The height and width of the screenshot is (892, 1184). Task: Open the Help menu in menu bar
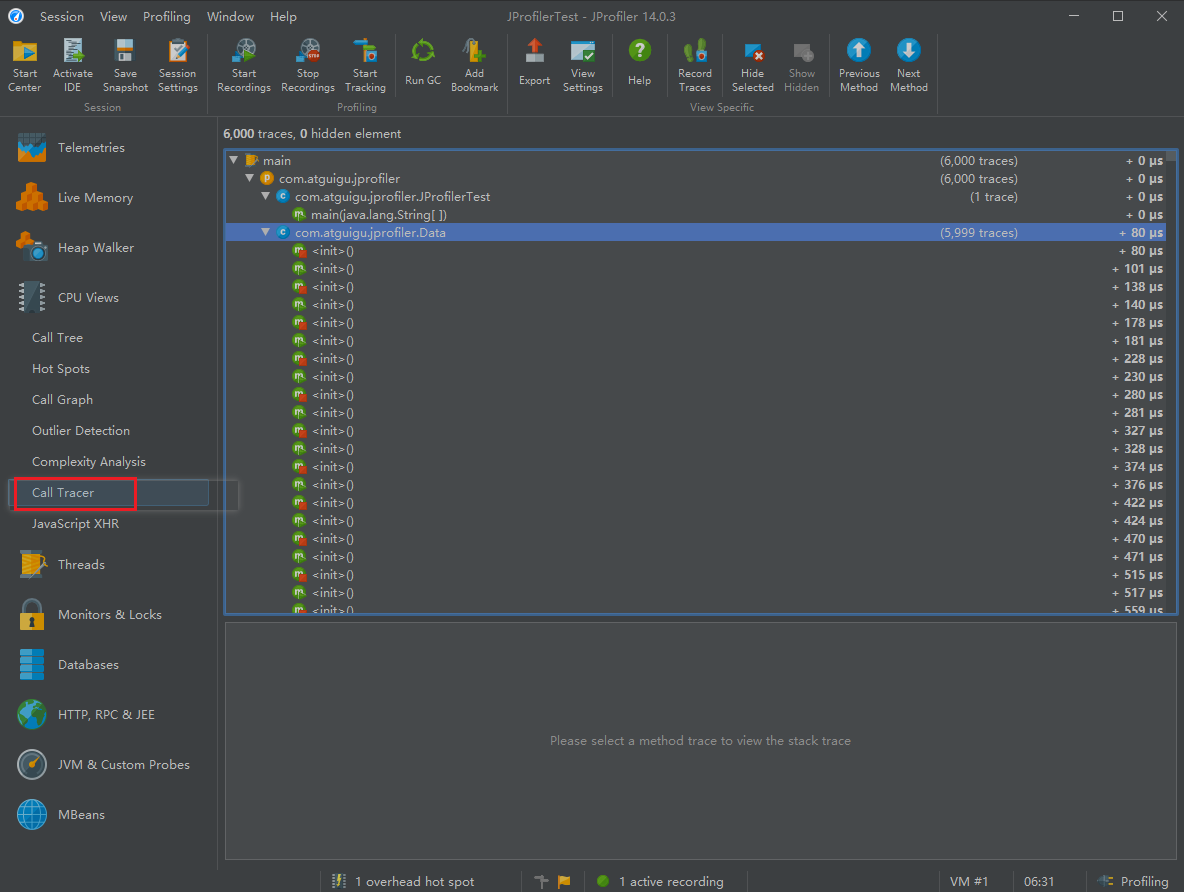pos(283,17)
